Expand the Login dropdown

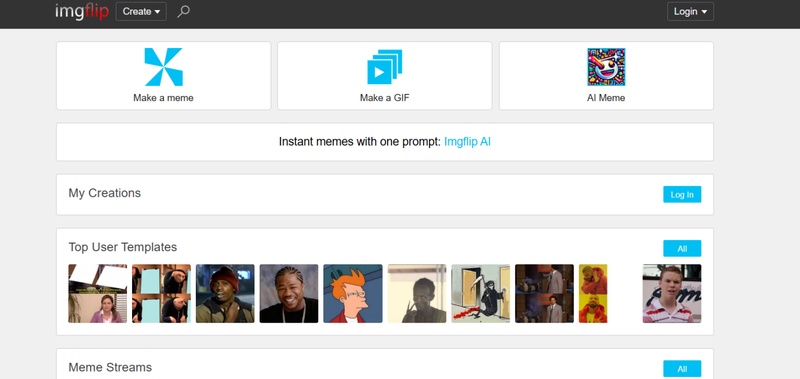tap(690, 11)
